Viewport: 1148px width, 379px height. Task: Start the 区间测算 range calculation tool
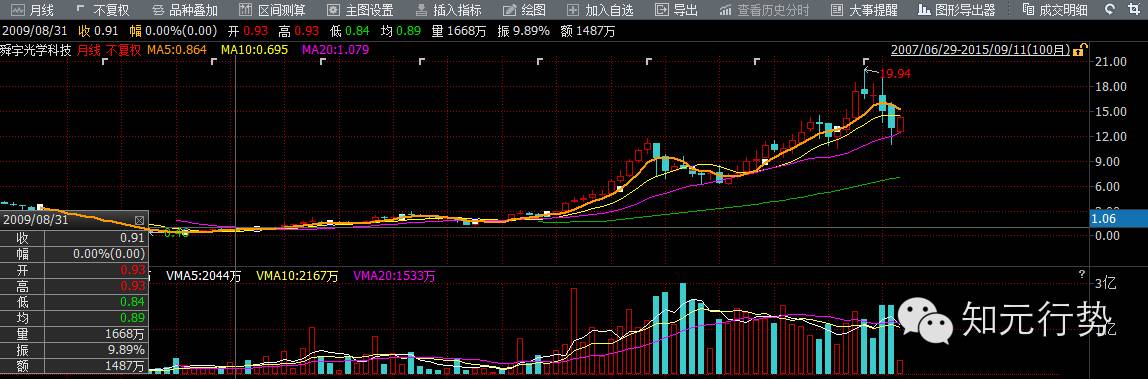point(273,10)
